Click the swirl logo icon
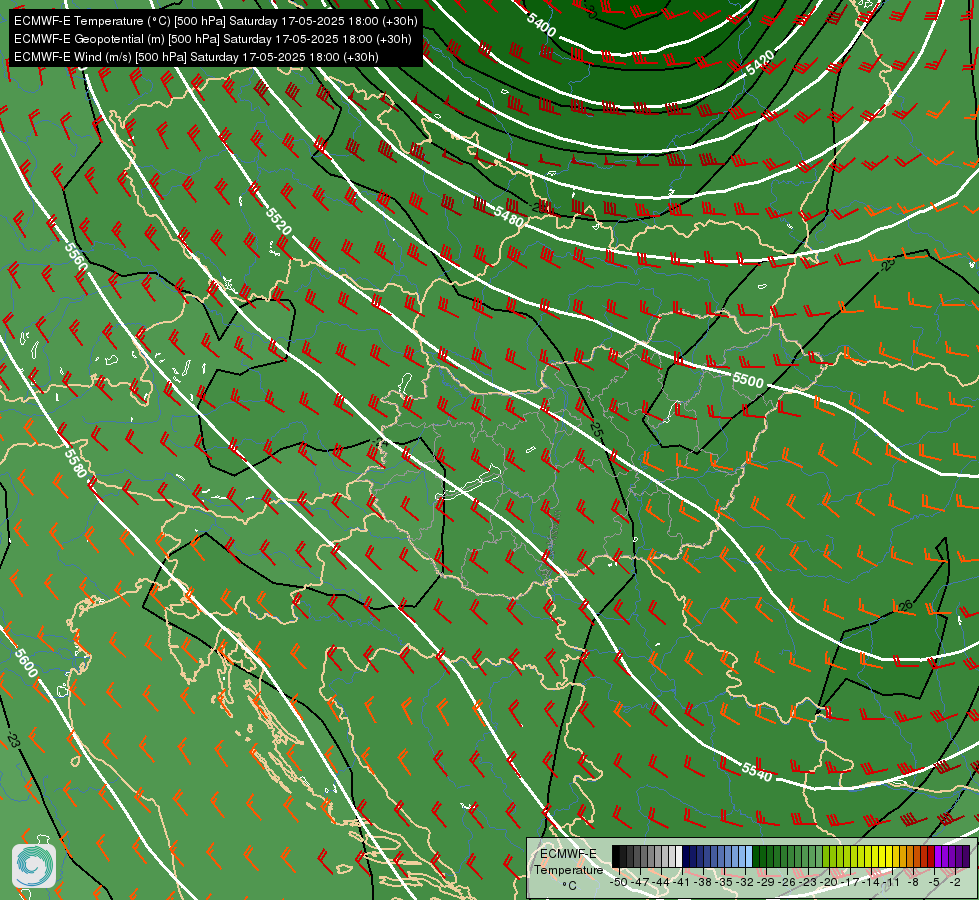The height and width of the screenshot is (900, 979). pos(34,865)
